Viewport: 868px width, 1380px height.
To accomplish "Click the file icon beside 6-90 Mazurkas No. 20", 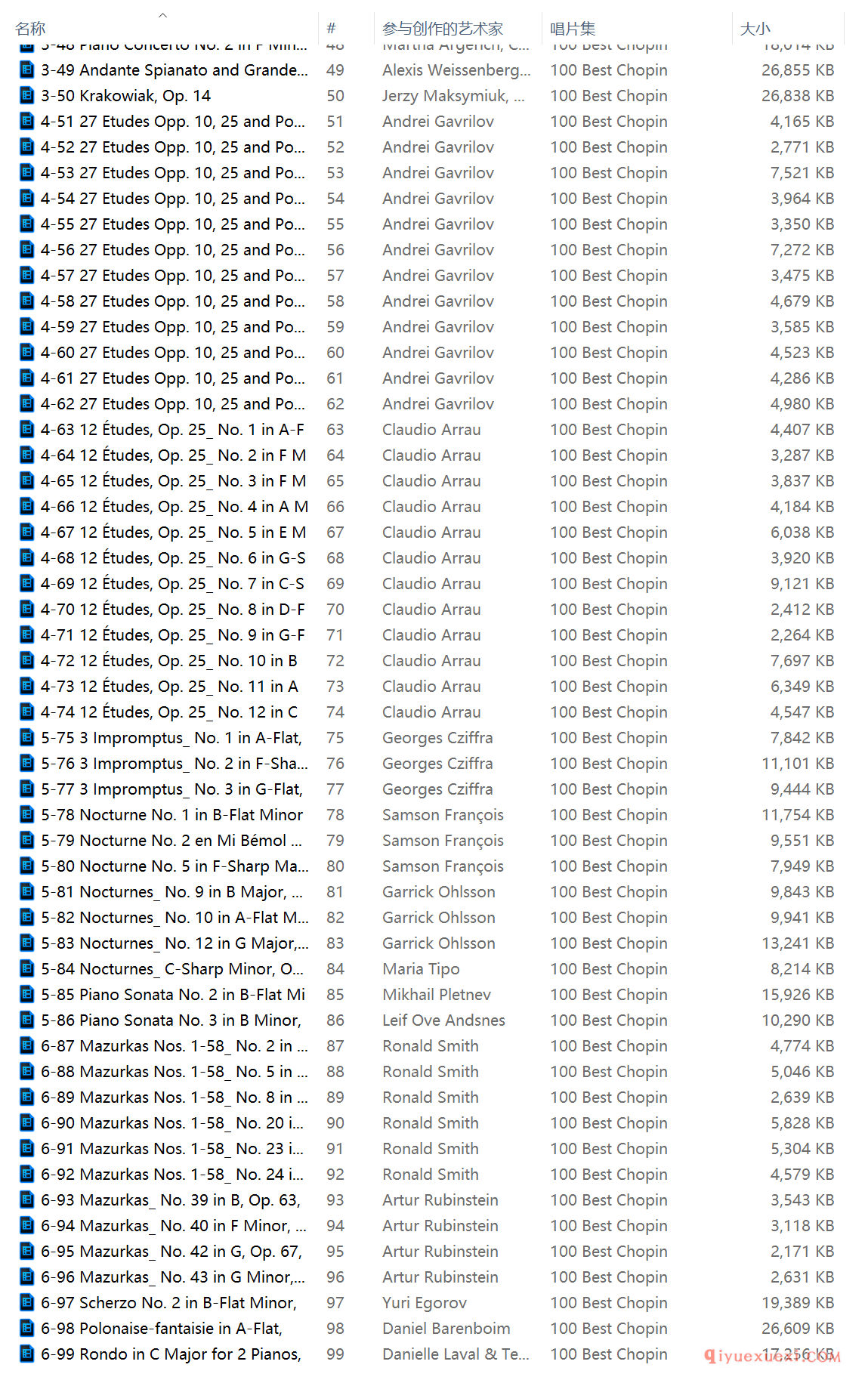I will (27, 1123).
